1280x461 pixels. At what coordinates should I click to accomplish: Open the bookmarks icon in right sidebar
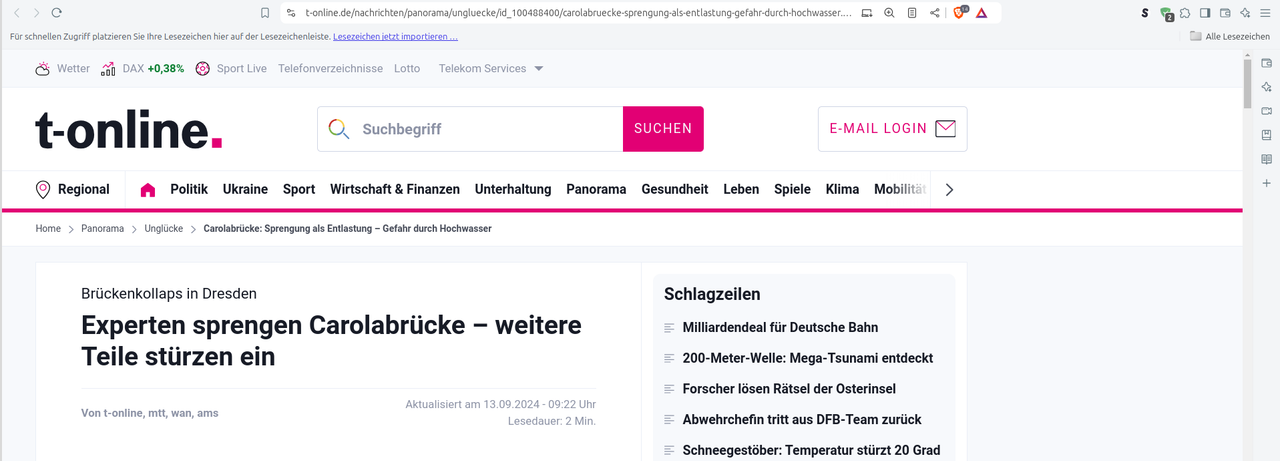1266,135
